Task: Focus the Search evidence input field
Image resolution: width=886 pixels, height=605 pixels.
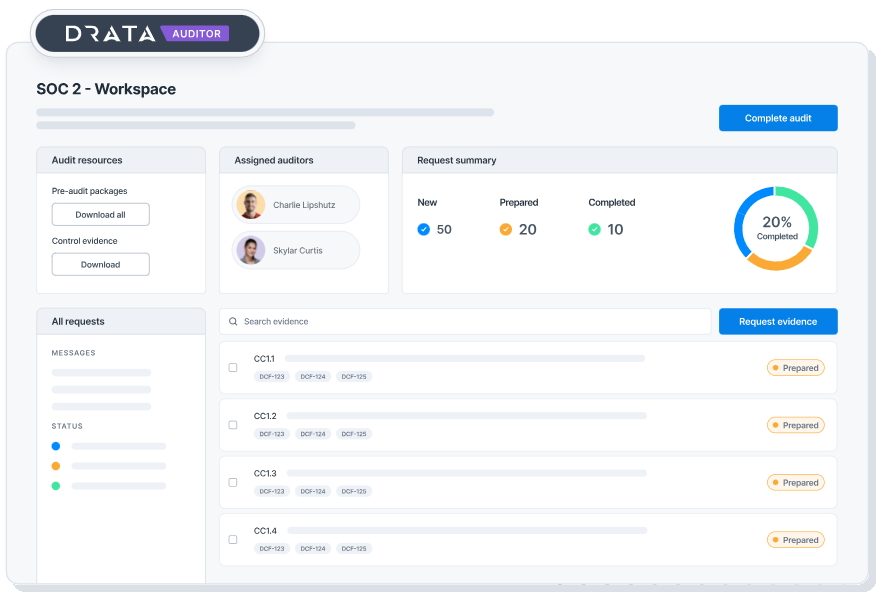Action: click(470, 322)
